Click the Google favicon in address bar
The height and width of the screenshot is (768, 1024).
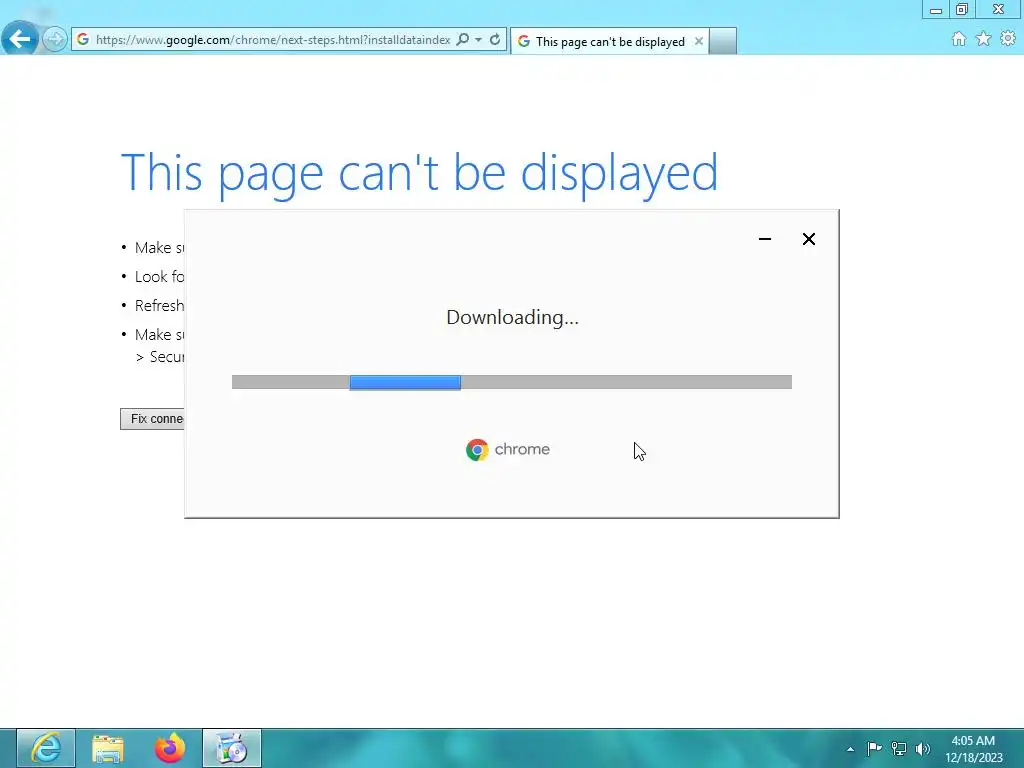point(83,40)
